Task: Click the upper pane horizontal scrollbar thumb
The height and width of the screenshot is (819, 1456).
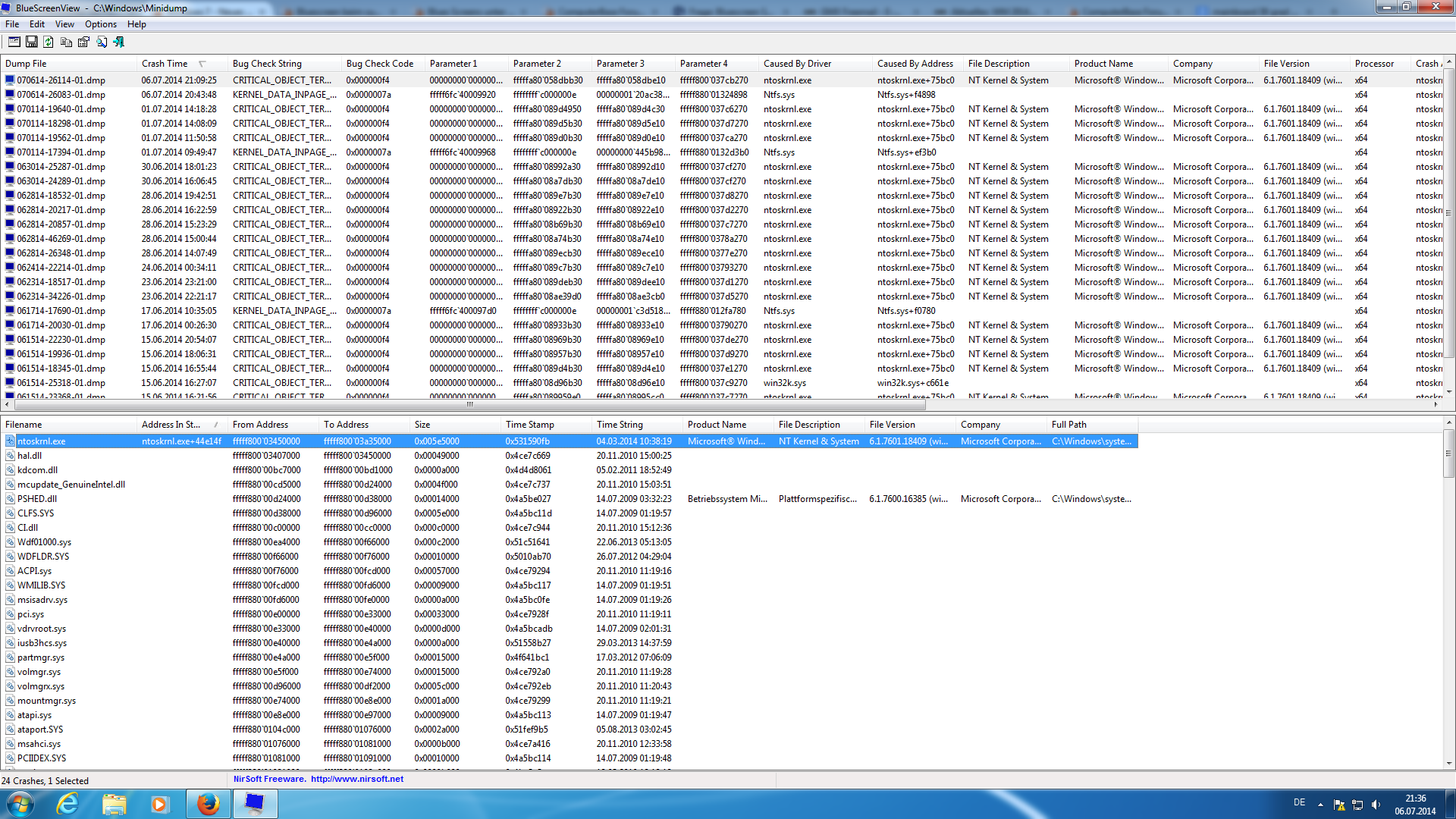Action: (469, 404)
